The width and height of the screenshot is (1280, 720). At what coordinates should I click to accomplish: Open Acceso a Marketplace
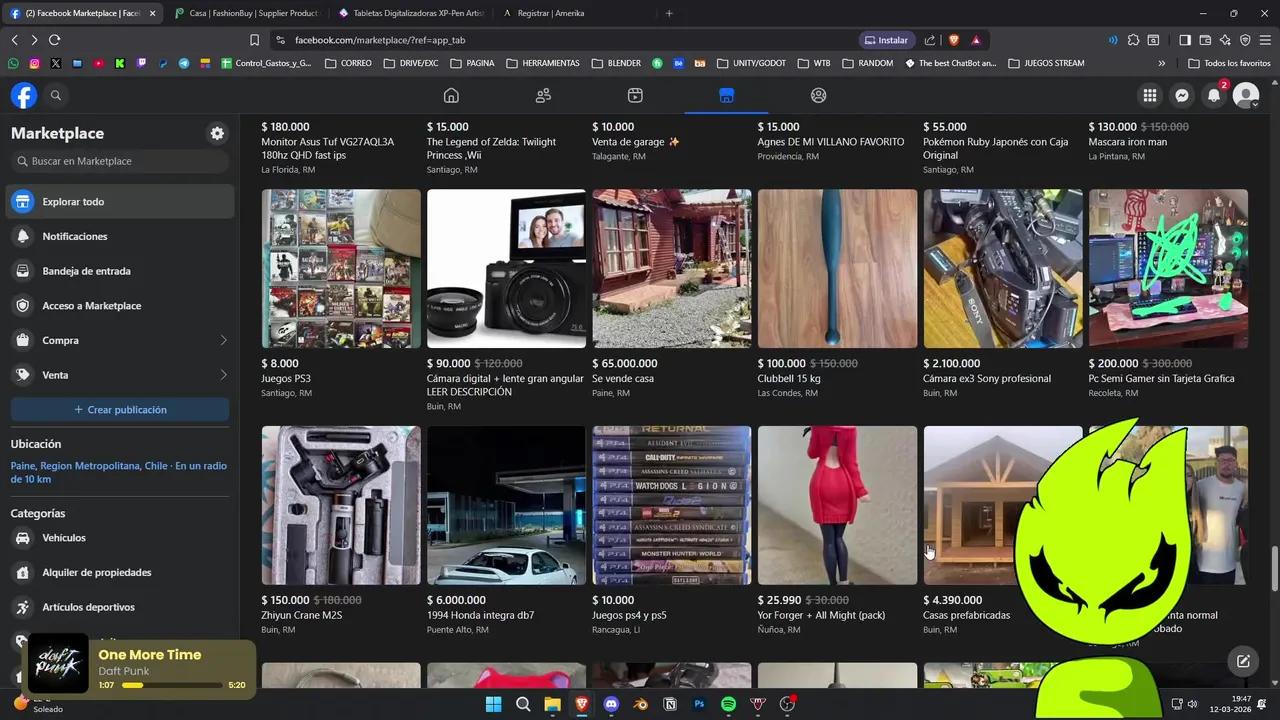(120, 305)
